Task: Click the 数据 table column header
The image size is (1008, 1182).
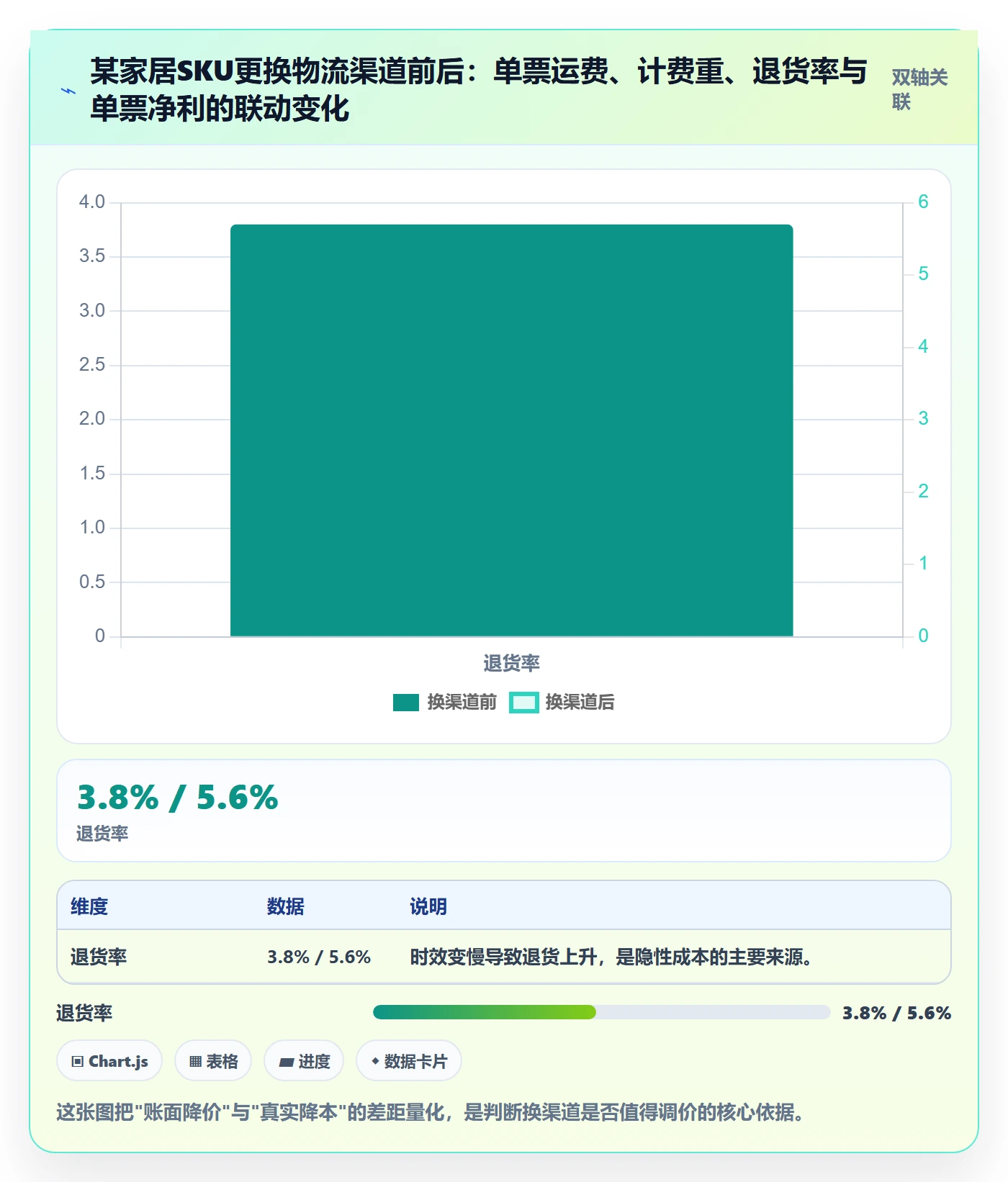Action: 285,906
